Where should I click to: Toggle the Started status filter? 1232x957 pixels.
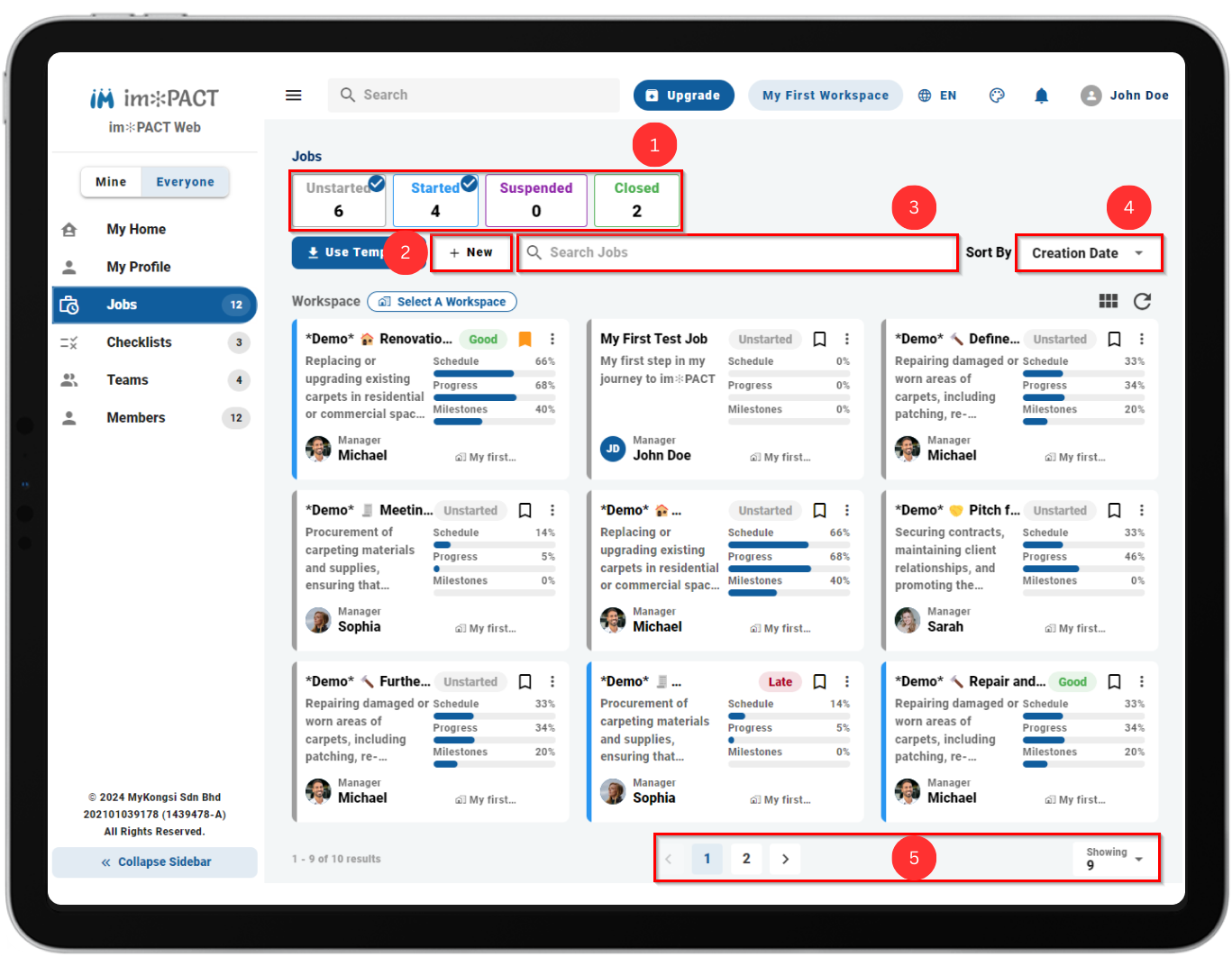click(x=435, y=200)
